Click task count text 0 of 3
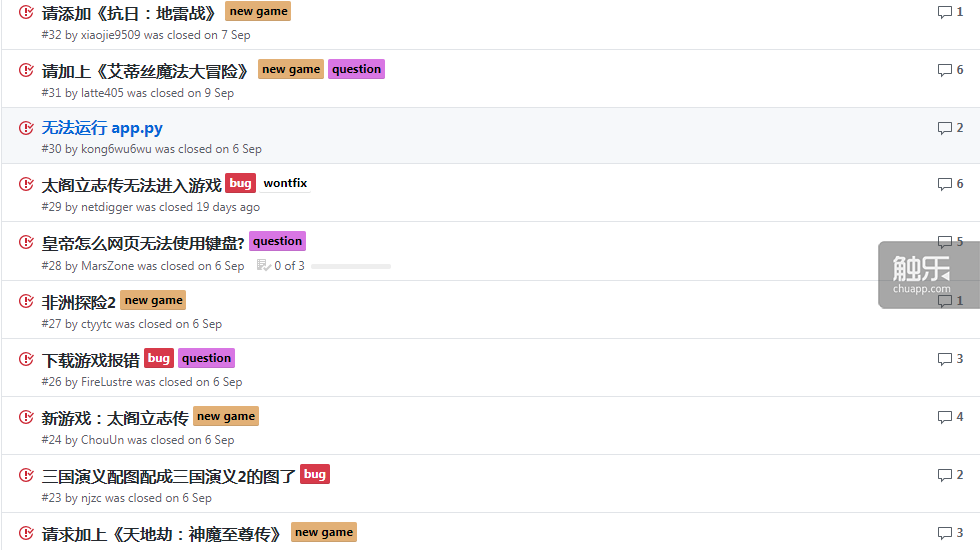Viewport: 980px width, 550px height. pyautogui.click(x=289, y=266)
